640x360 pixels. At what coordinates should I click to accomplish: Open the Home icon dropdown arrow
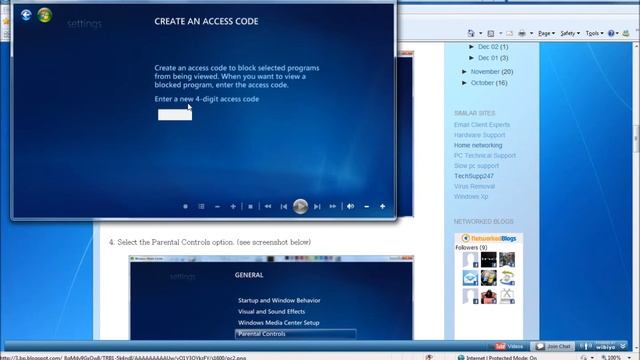tap(480, 33)
